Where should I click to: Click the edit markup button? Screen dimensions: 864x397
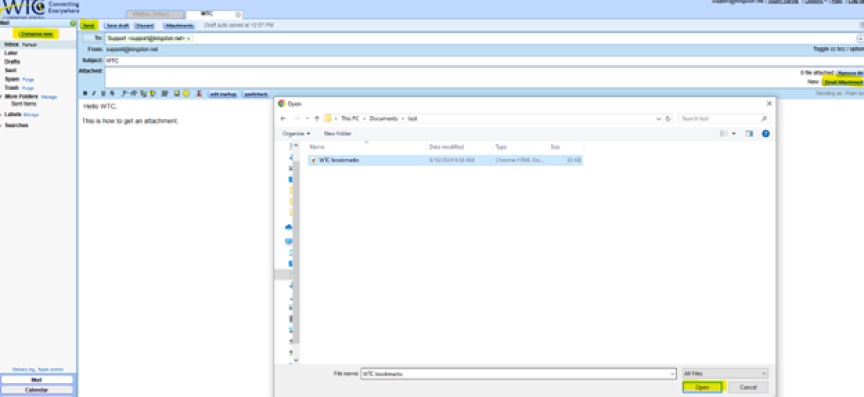223,94
